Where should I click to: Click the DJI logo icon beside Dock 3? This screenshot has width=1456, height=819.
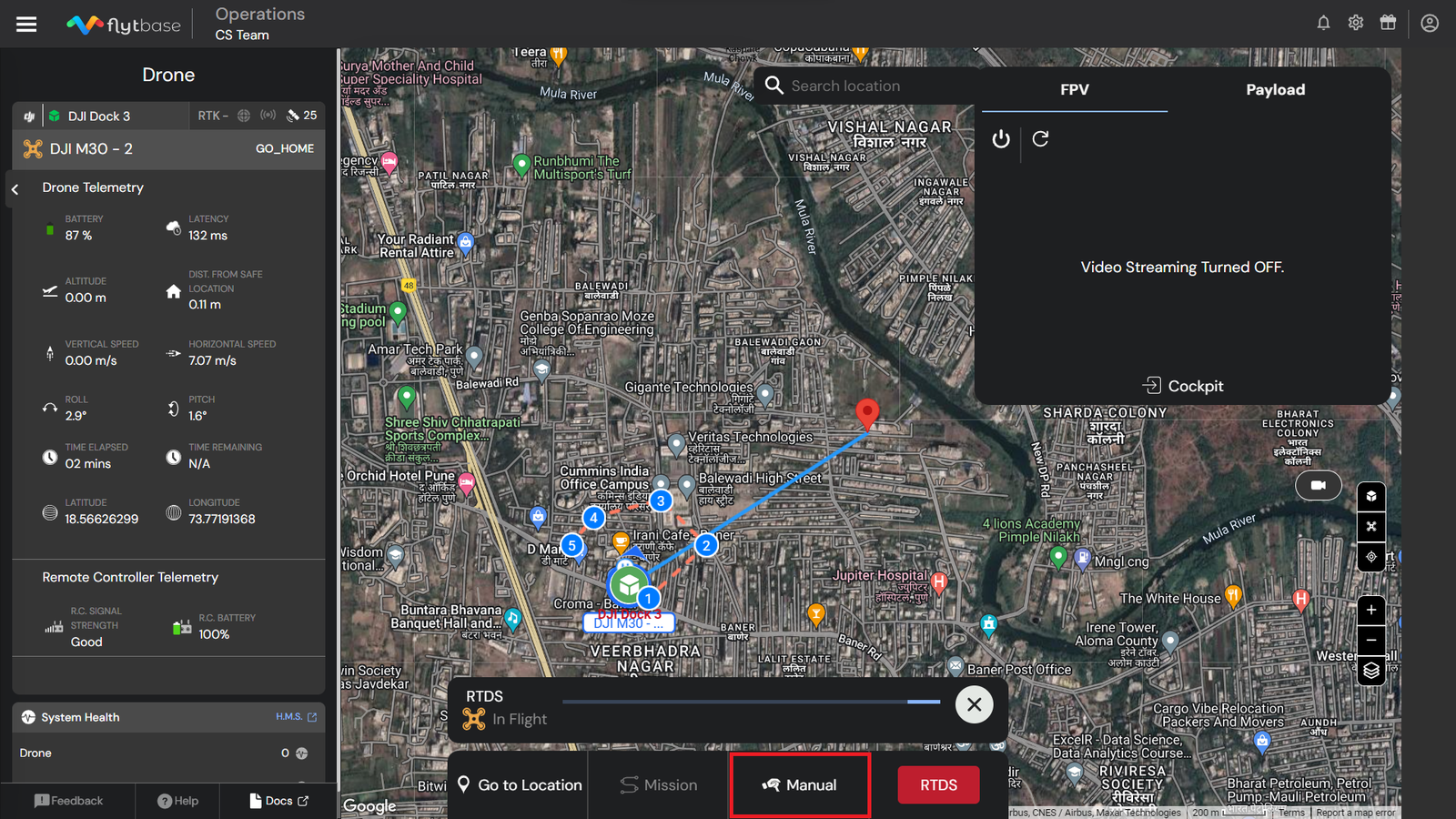point(29,116)
